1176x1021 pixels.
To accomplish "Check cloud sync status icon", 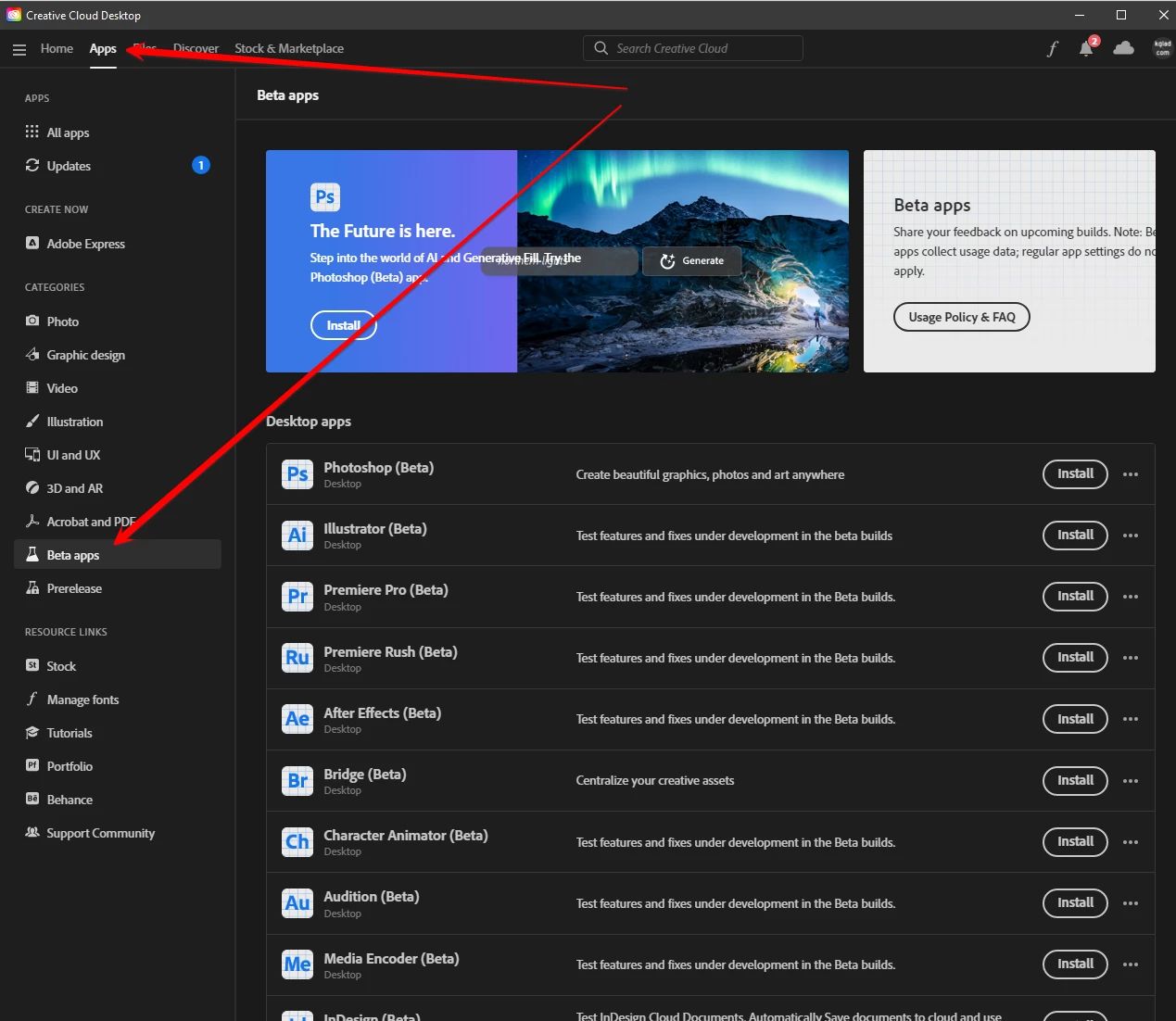I will 1123,48.
